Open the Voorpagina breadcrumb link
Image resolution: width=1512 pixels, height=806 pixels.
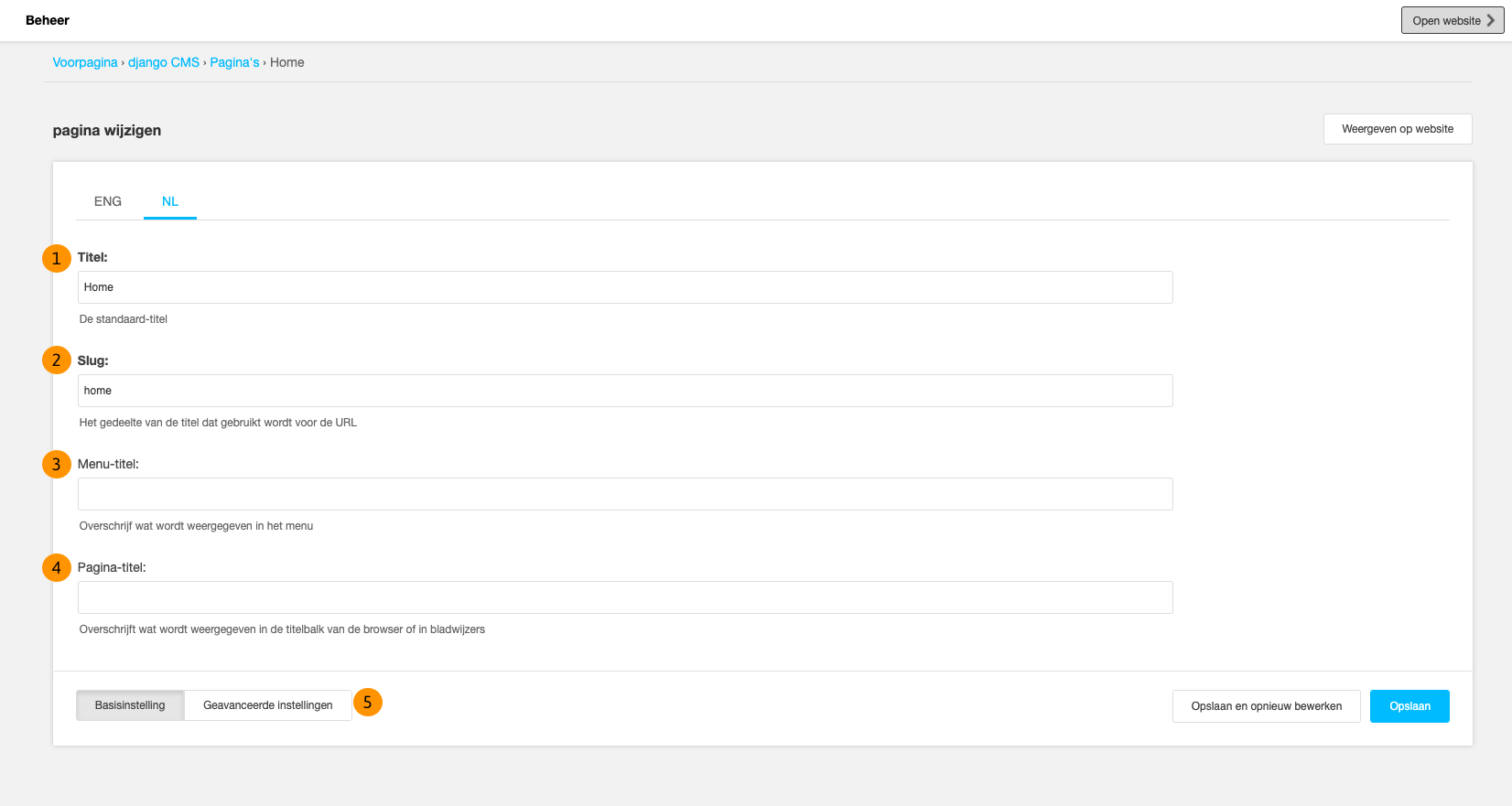click(x=85, y=62)
